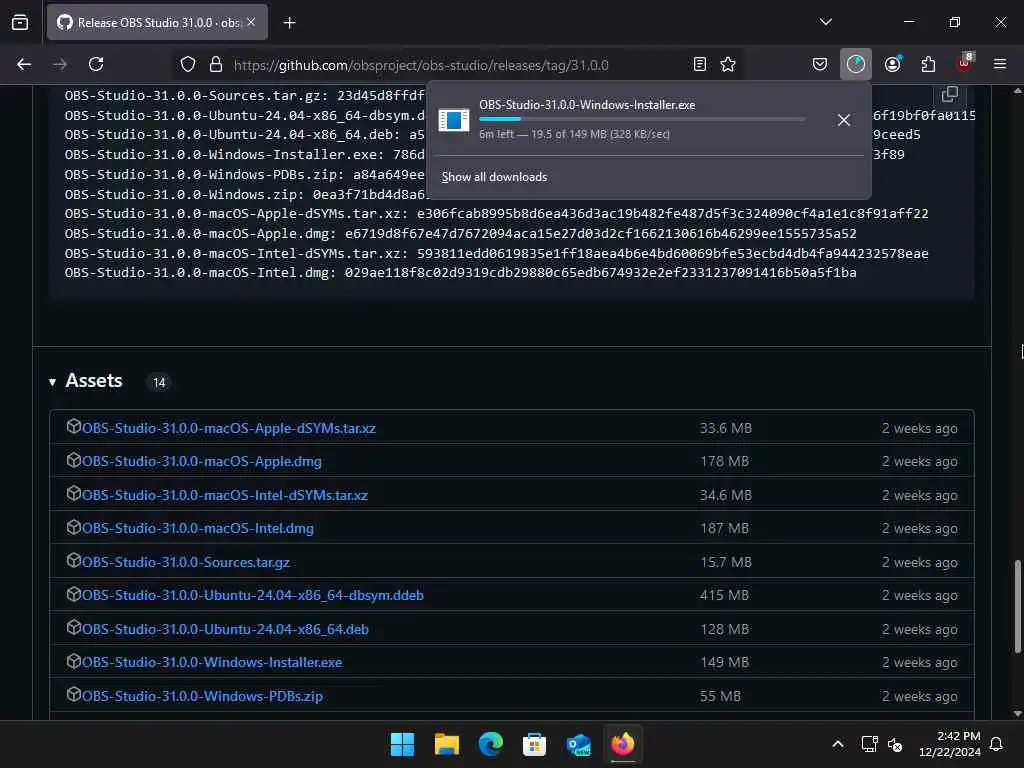The image size is (1024, 768).
Task: View site security padlock info
Action: (216, 65)
